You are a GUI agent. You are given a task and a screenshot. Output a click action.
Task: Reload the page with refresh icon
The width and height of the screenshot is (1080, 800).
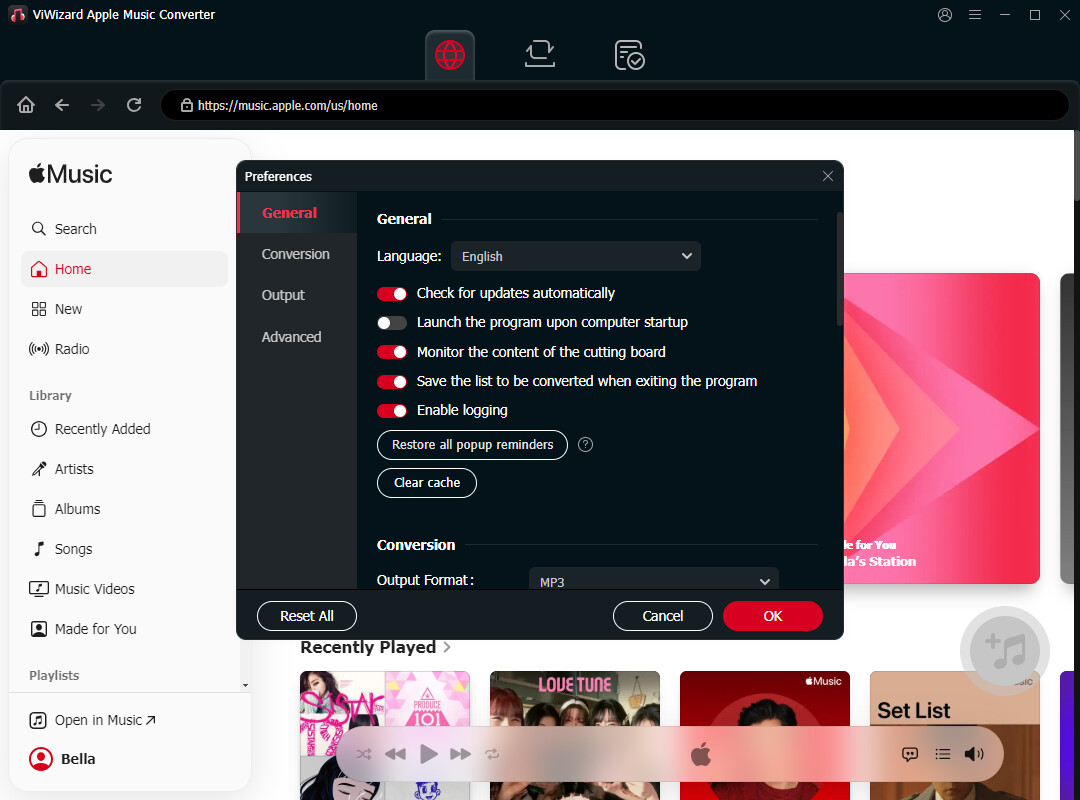[134, 105]
